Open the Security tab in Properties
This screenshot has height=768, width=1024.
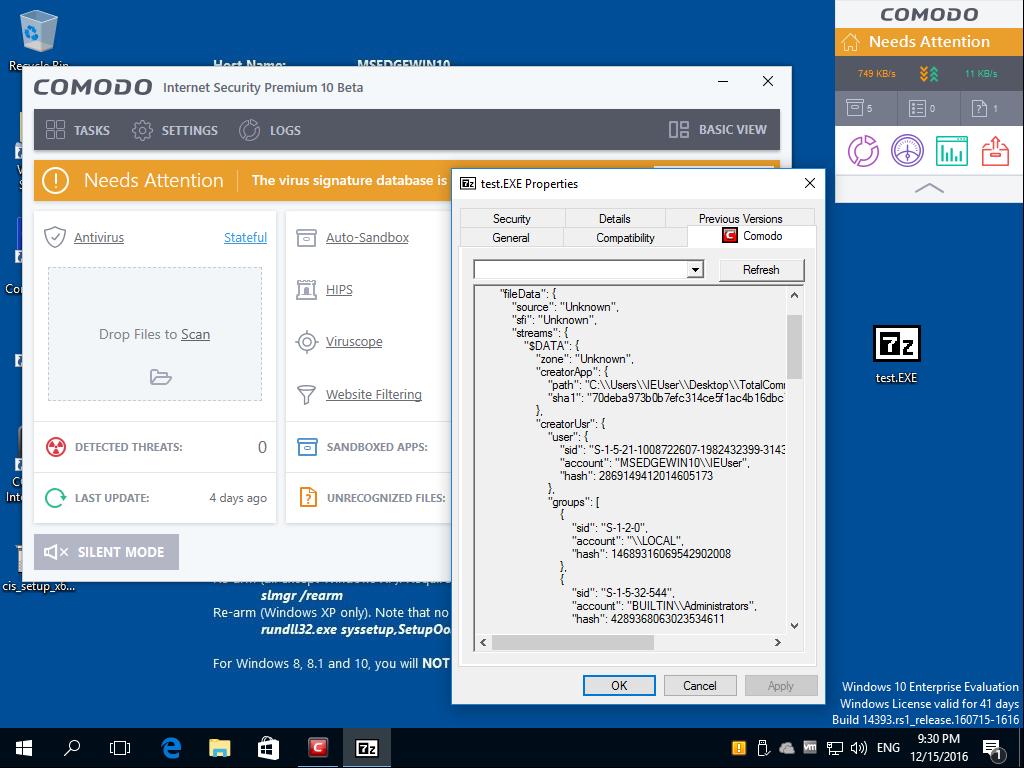click(x=512, y=219)
